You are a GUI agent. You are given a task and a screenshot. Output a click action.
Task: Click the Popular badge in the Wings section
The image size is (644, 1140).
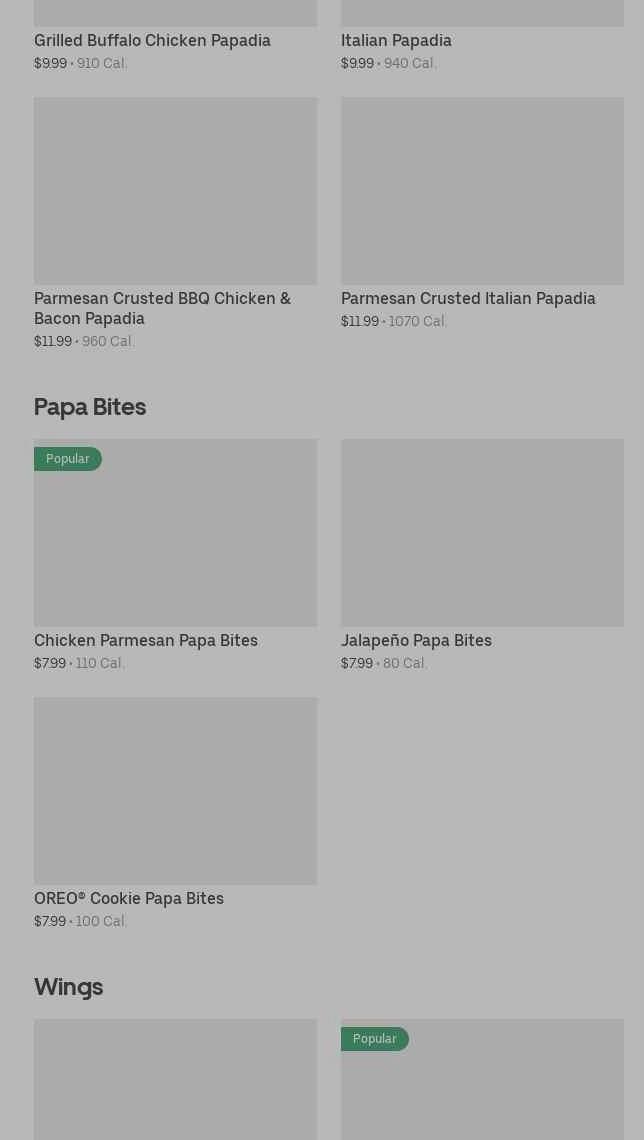[375, 1039]
